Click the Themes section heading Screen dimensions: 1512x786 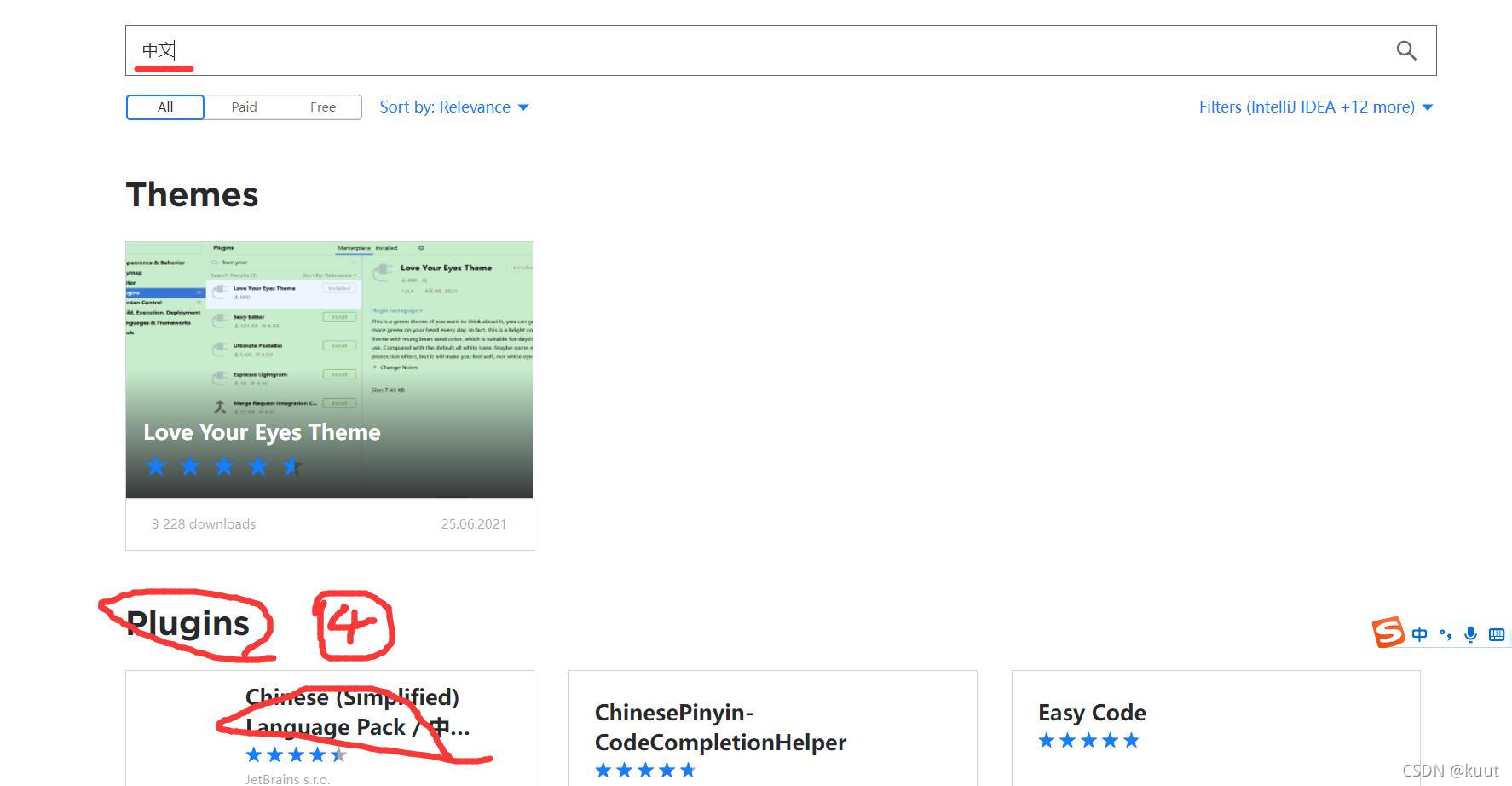(x=193, y=194)
